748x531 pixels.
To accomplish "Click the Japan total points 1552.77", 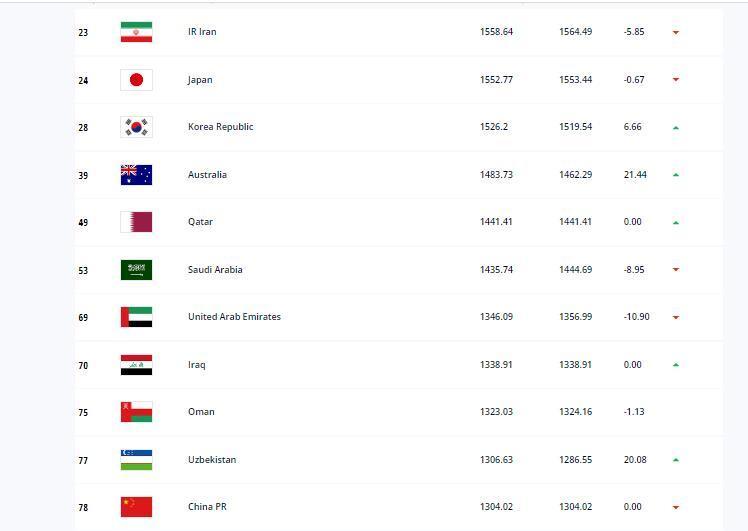I will [x=496, y=80].
